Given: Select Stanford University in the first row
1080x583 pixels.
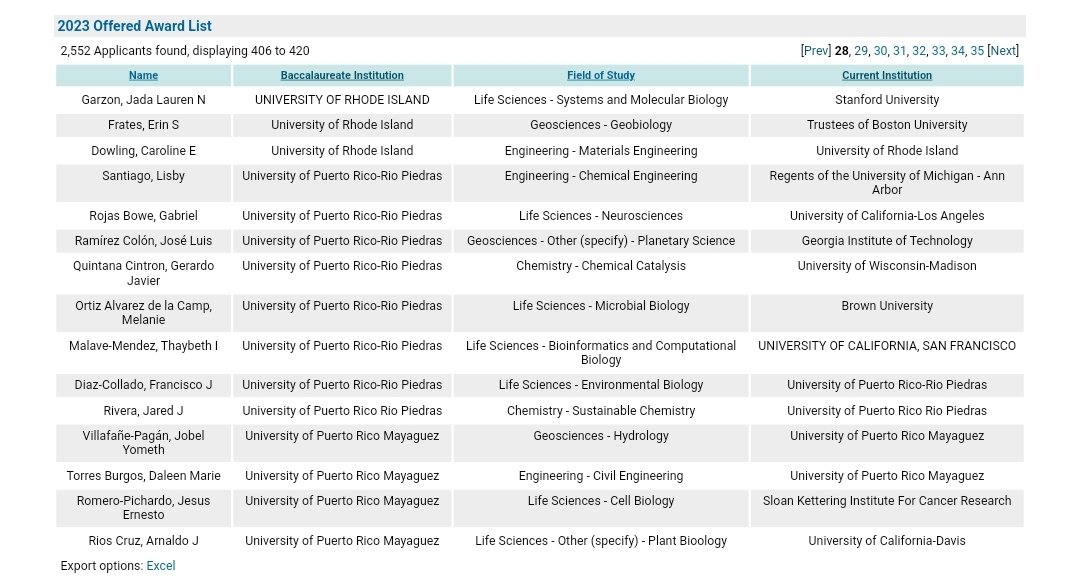Looking at the screenshot, I should pyautogui.click(x=887, y=100).
